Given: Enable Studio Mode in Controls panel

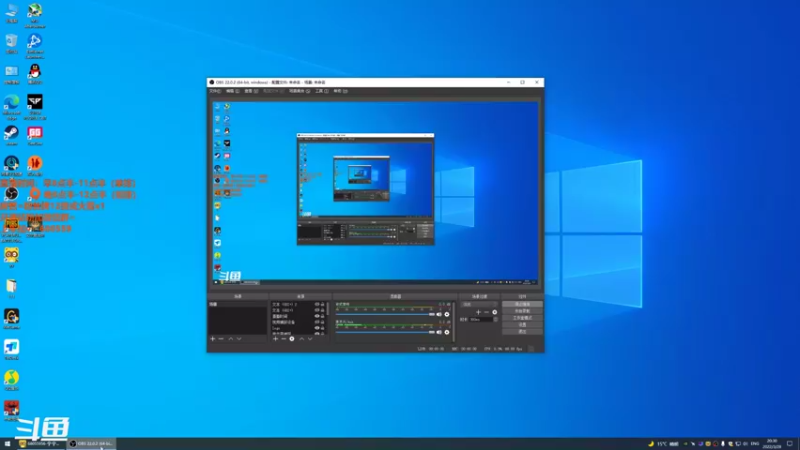Looking at the screenshot, I should (x=522, y=318).
